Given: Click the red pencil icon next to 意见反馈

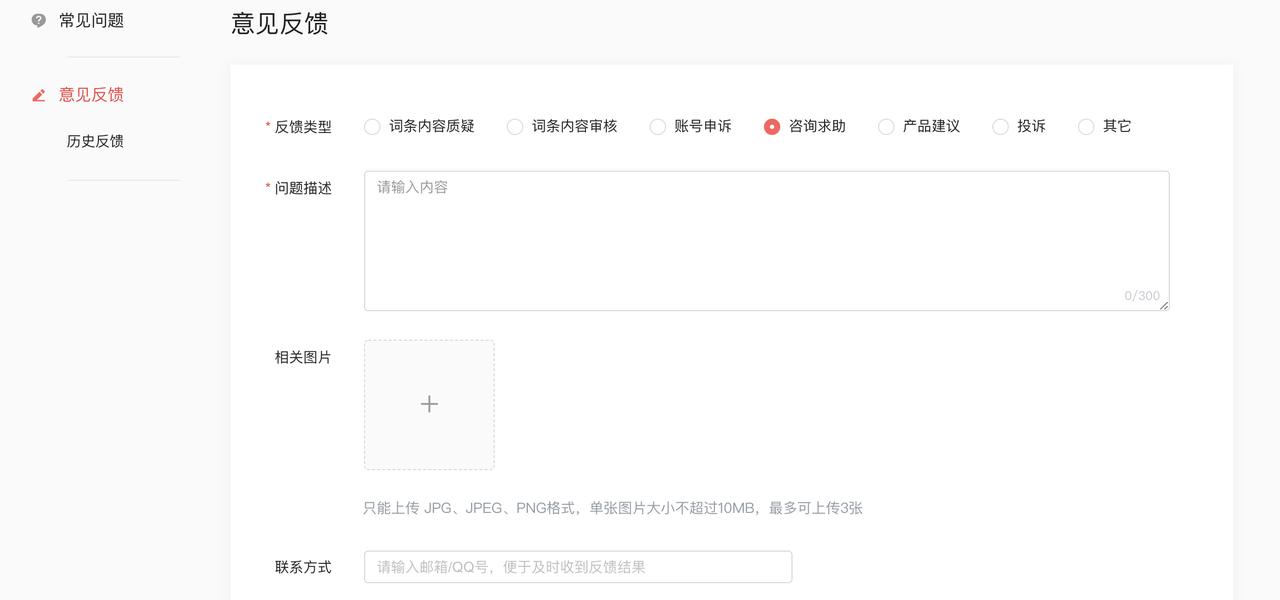Looking at the screenshot, I should click(38, 94).
